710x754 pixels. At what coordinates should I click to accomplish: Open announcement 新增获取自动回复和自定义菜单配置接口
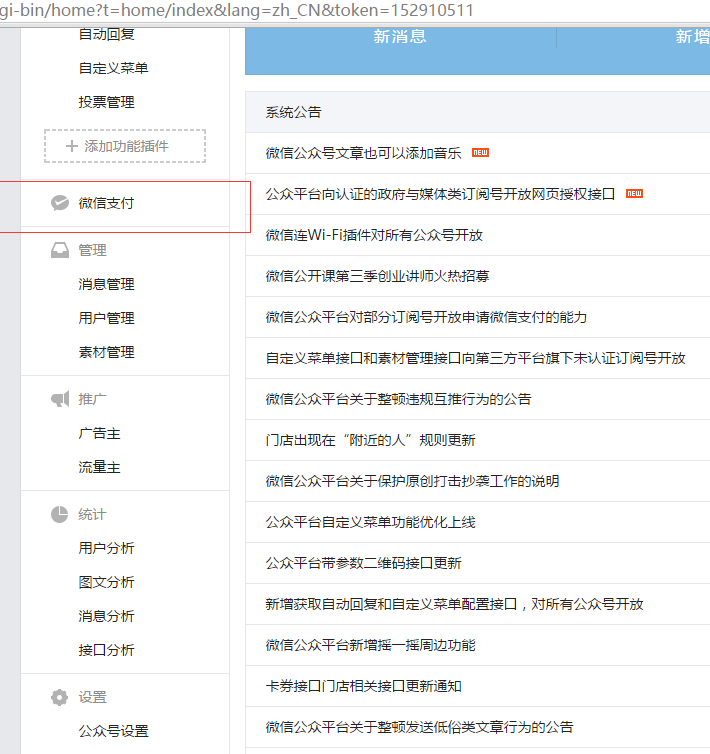pyautogui.click(x=454, y=604)
